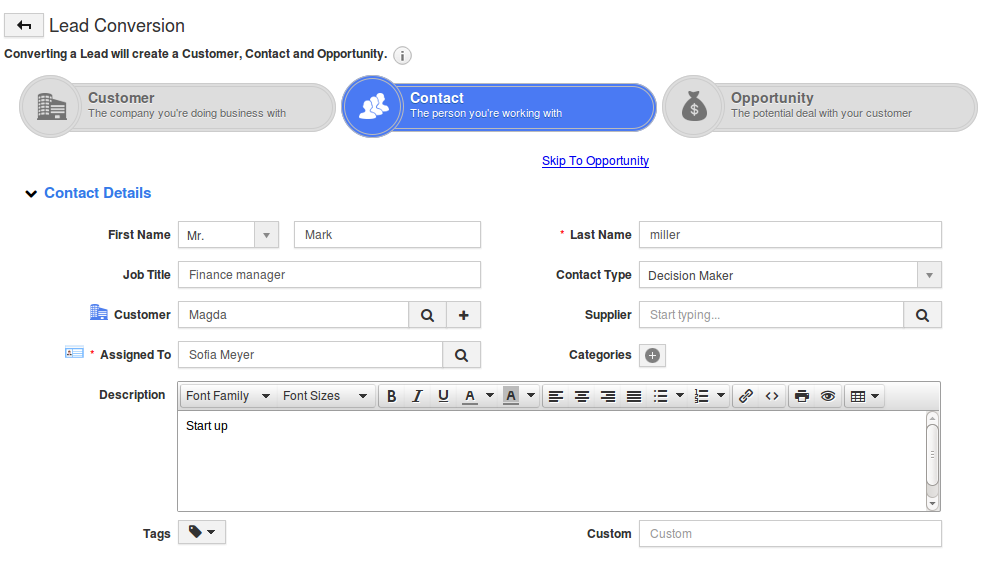Switch to the Customer step
This screenshot has height=570, width=990.
point(177,107)
